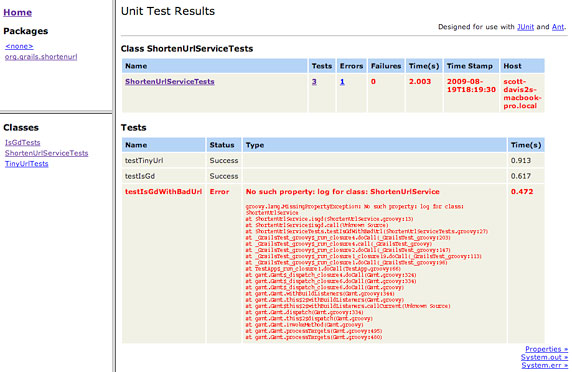Open the IsGdTests class

click(x=23, y=143)
